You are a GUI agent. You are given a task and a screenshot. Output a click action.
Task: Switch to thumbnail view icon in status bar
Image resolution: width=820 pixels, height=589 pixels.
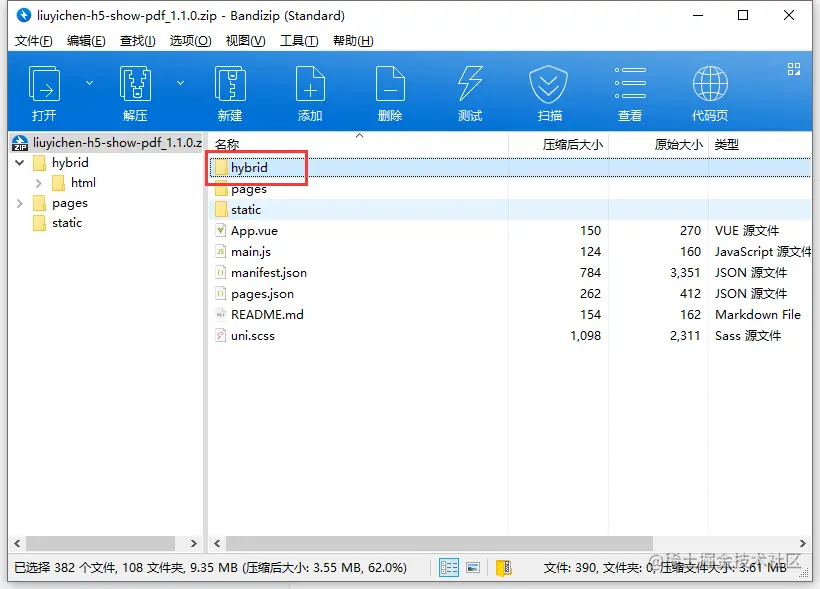473,568
